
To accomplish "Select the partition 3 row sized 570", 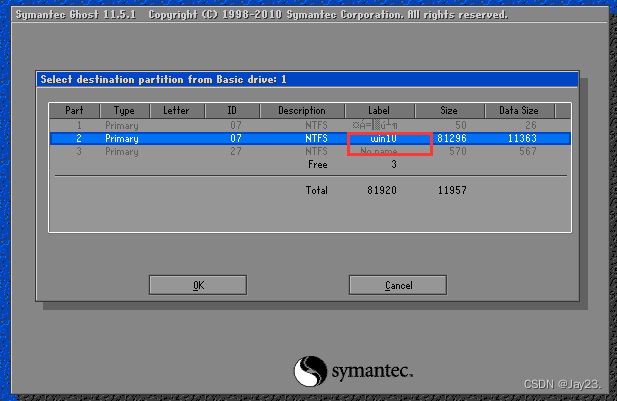I will (x=310, y=152).
